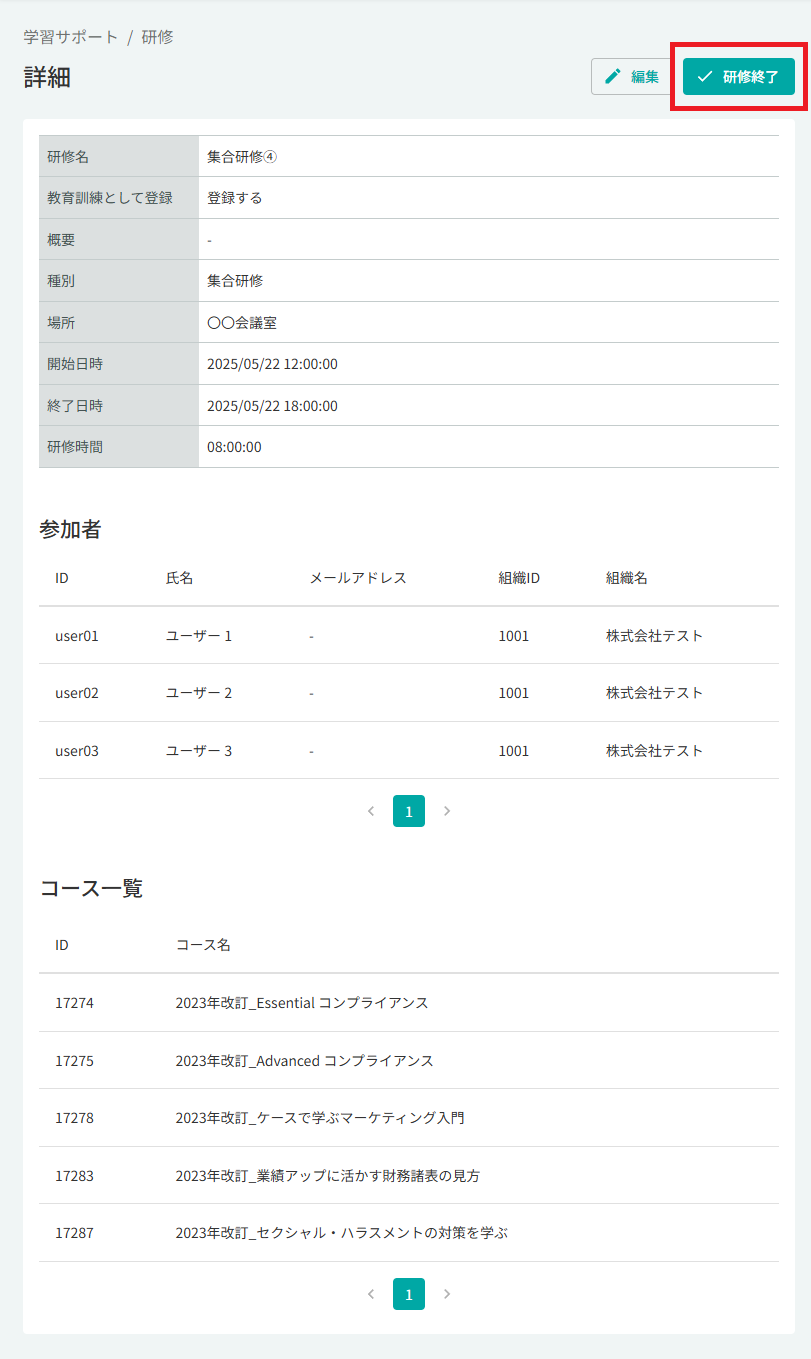Viewport: 811px width, 1359px height.
Task: Click the 研修終了 button
Action: tap(739, 76)
